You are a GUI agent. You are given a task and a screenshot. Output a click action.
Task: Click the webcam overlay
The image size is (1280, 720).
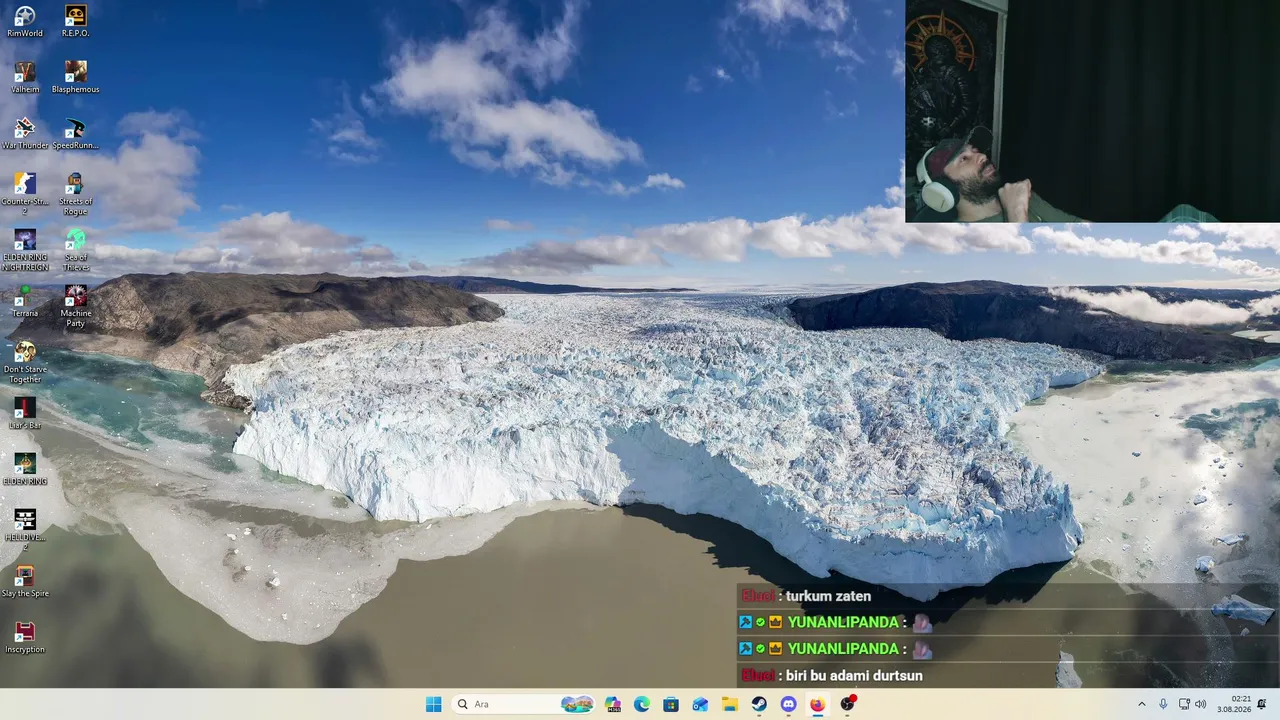point(1092,111)
